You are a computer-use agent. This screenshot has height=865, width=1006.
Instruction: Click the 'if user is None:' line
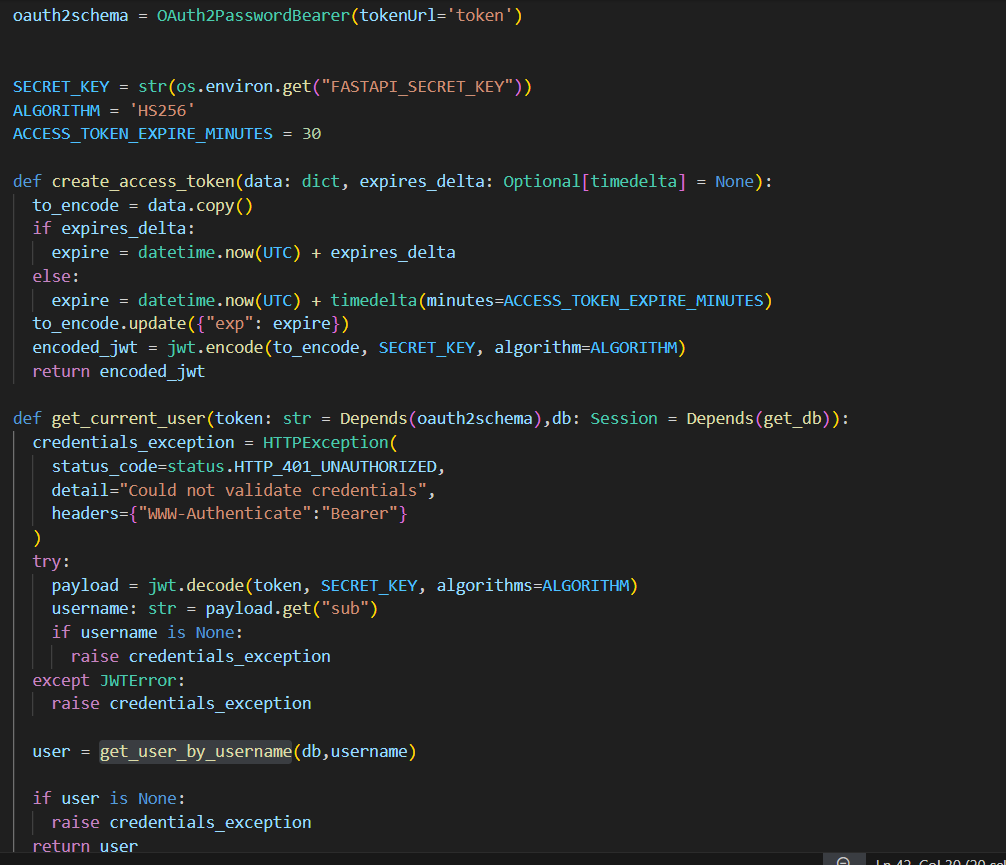[108, 798]
